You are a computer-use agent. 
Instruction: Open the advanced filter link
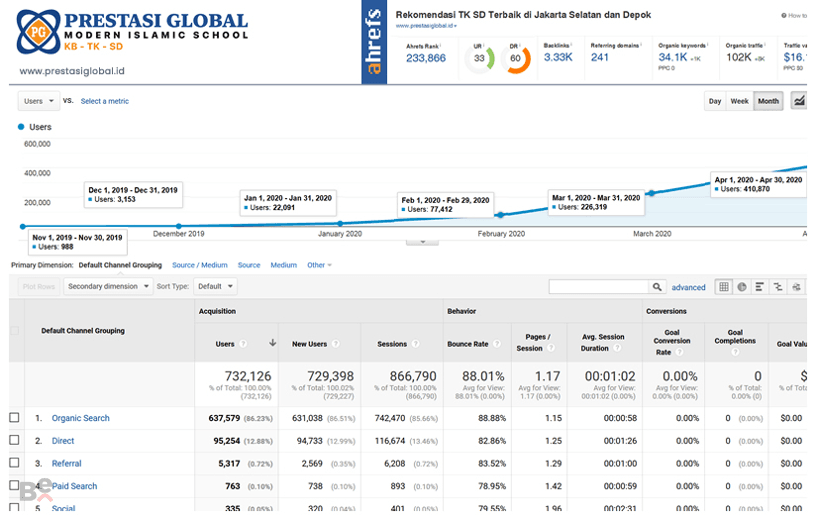pos(688,287)
